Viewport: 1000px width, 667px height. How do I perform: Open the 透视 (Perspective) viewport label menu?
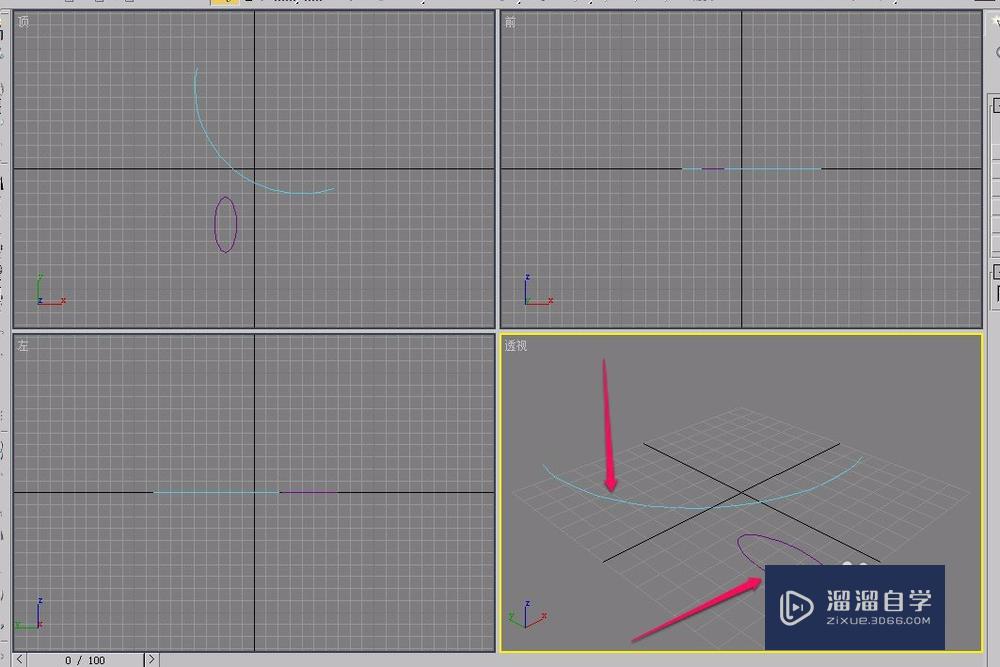coord(516,346)
